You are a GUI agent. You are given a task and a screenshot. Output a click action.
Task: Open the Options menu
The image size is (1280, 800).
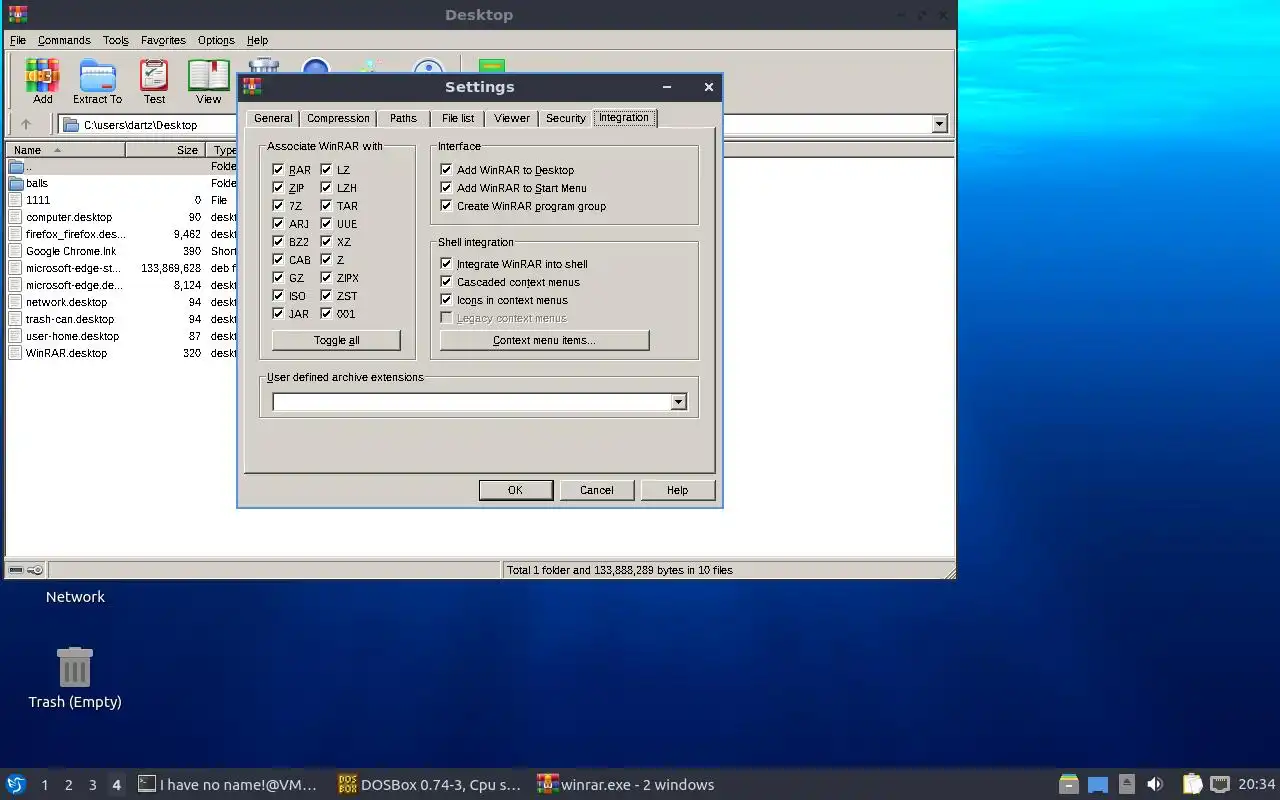click(216, 40)
